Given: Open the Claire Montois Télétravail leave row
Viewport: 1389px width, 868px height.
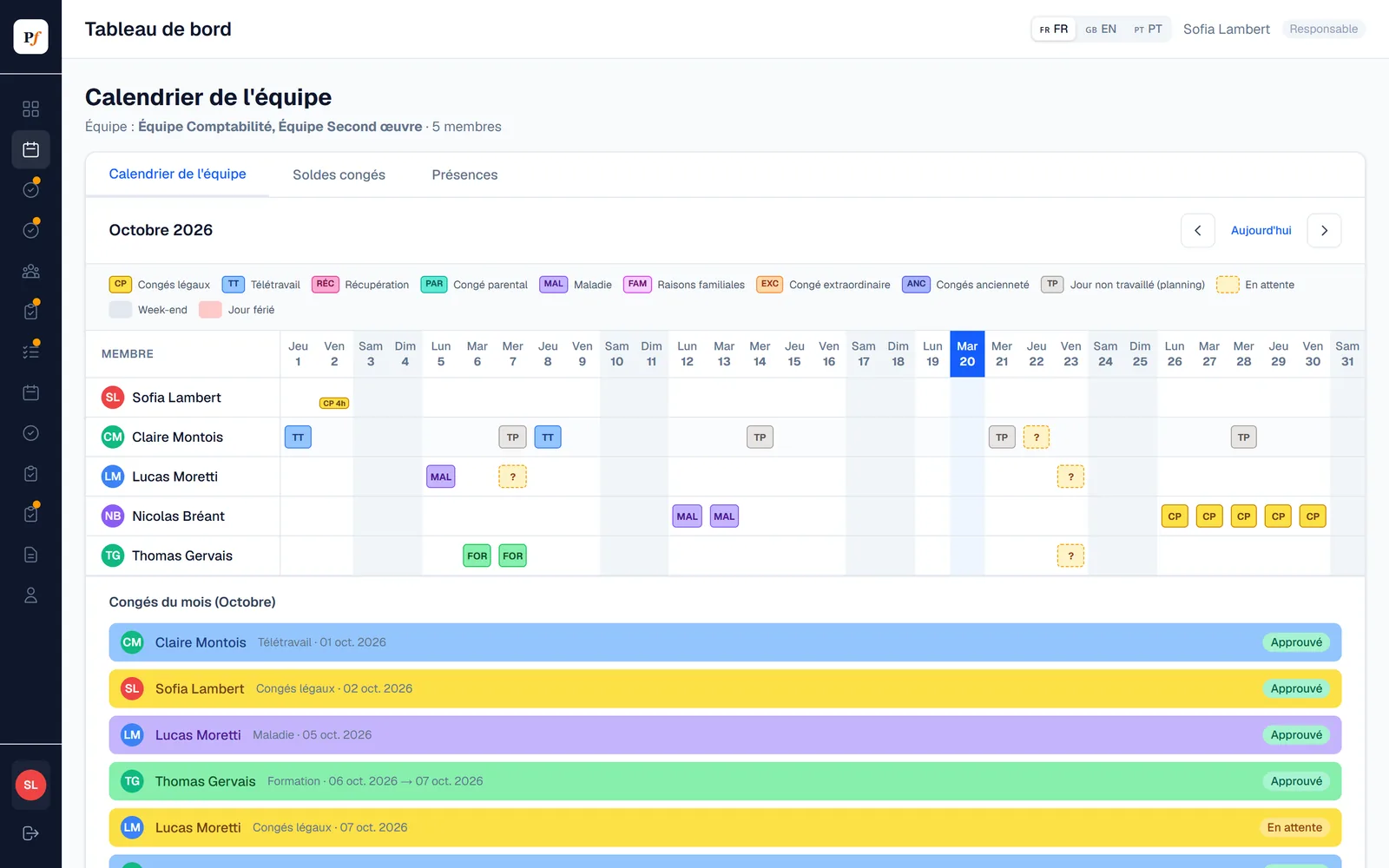Looking at the screenshot, I should coord(725,642).
